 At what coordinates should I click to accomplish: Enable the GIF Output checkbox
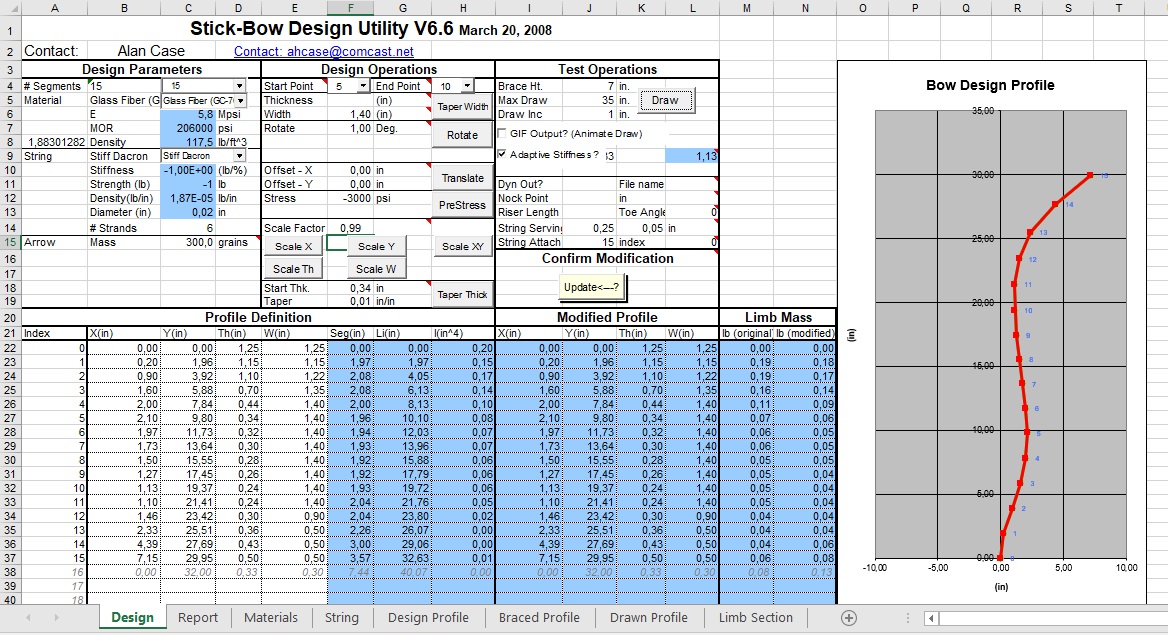(x=503, y=134)
